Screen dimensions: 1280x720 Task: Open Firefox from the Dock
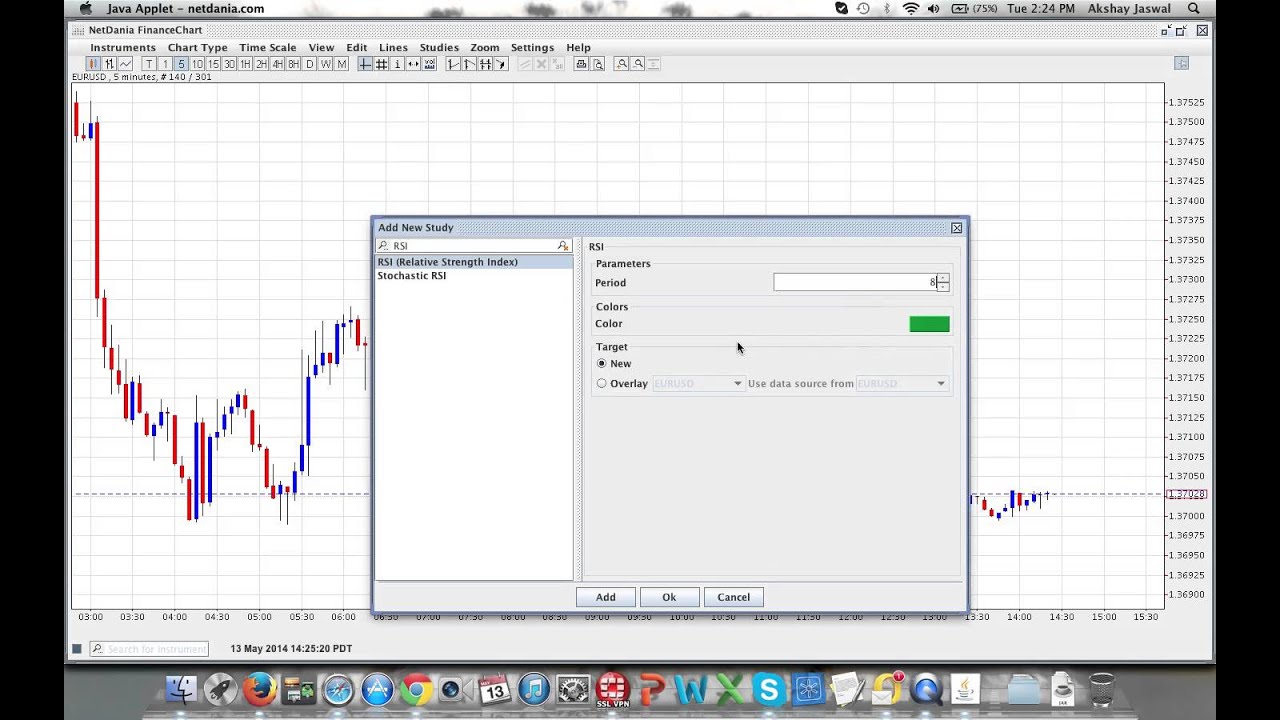point(260,689)
